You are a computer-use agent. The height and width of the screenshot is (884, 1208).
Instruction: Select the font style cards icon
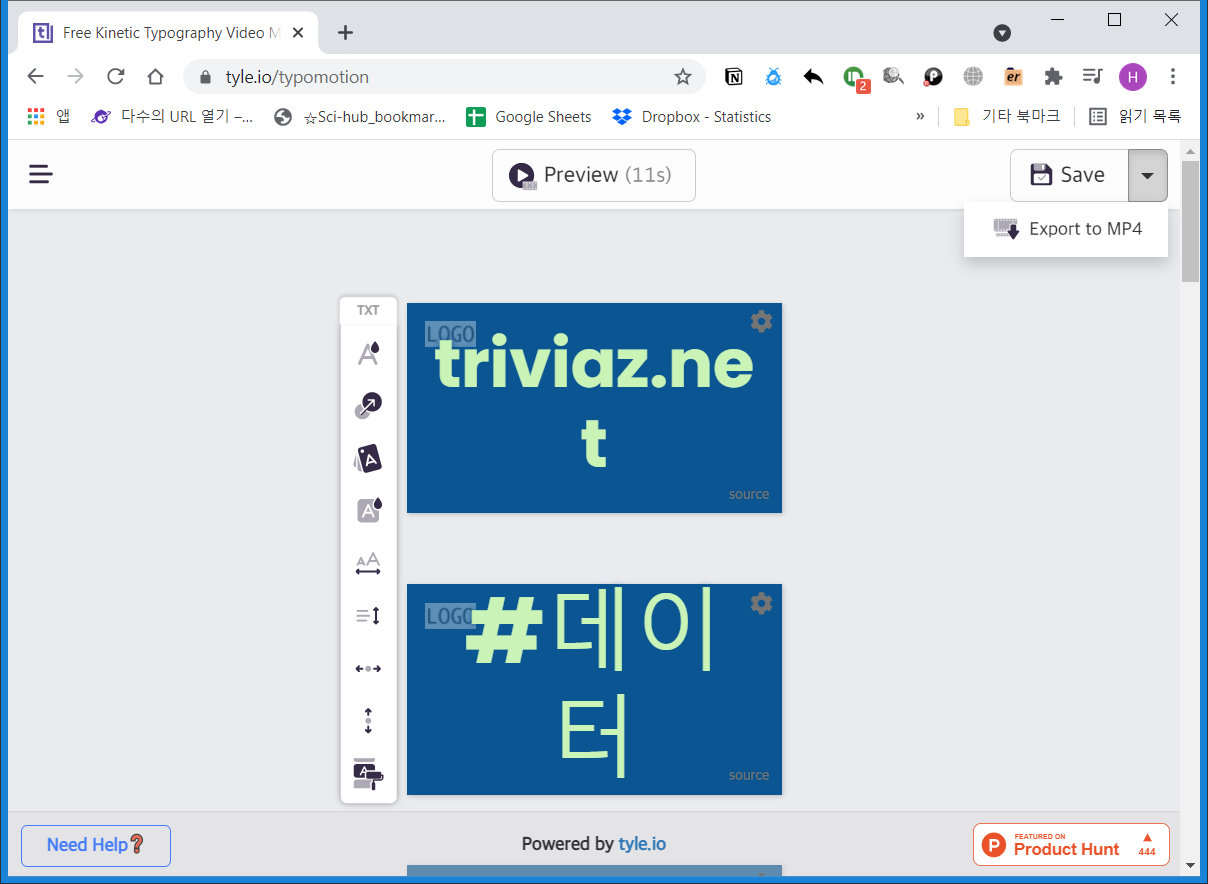pos(368,459)
